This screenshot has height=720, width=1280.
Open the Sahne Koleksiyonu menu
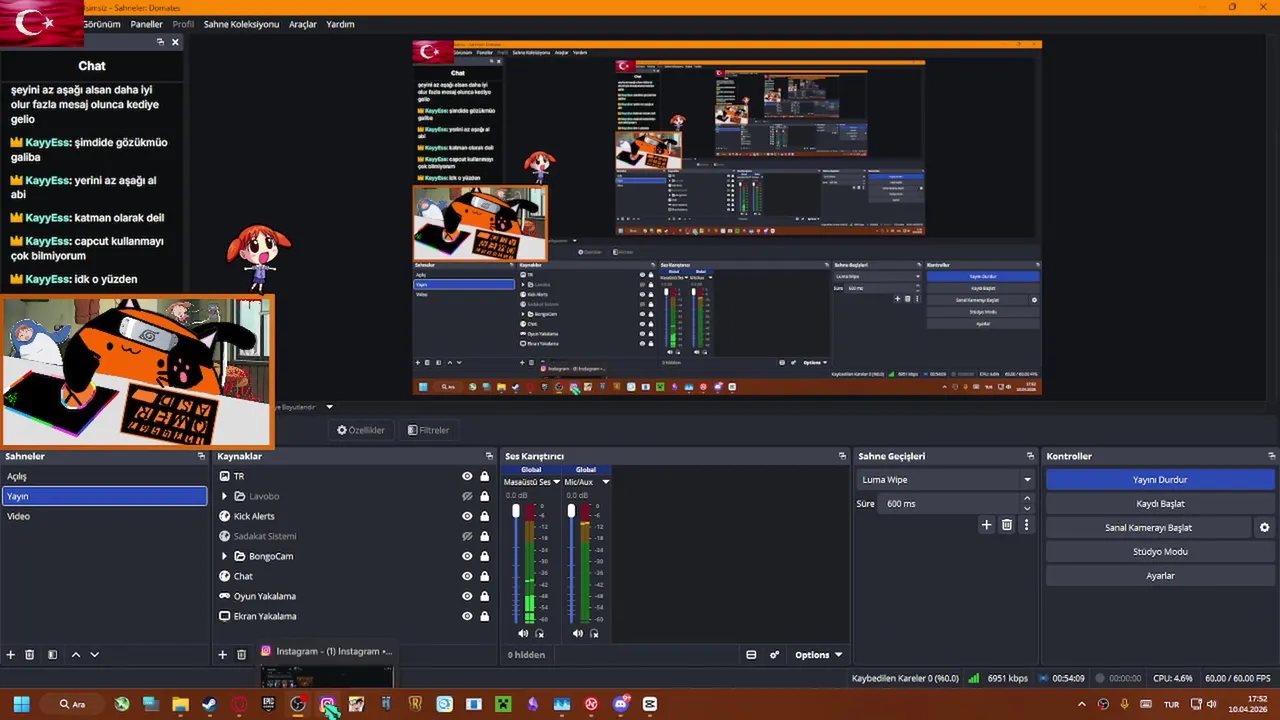coord(241,24)
